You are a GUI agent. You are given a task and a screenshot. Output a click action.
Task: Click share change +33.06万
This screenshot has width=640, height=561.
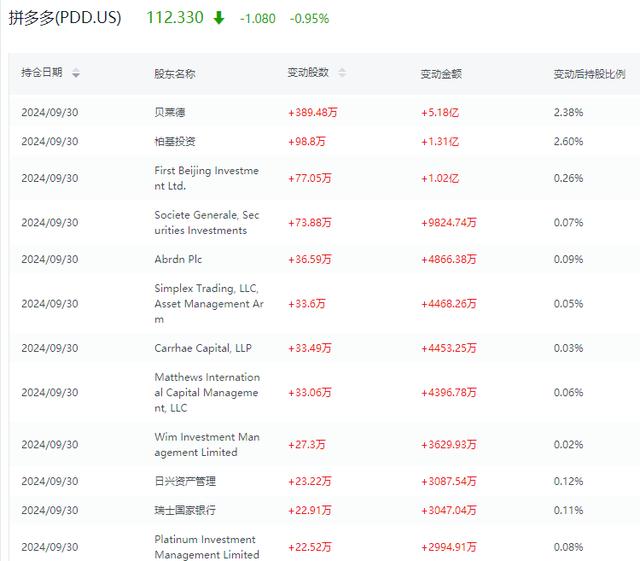tap(310, 392)
